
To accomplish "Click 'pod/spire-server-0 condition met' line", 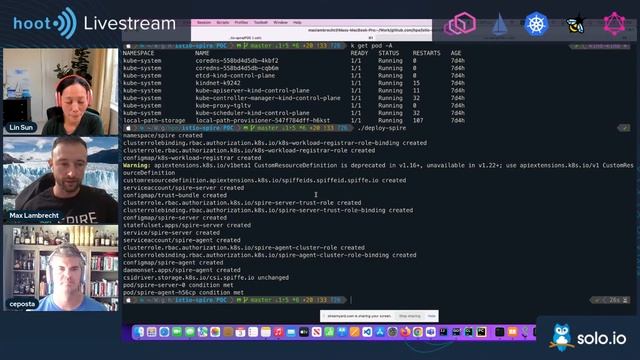I will pos(178,285).
